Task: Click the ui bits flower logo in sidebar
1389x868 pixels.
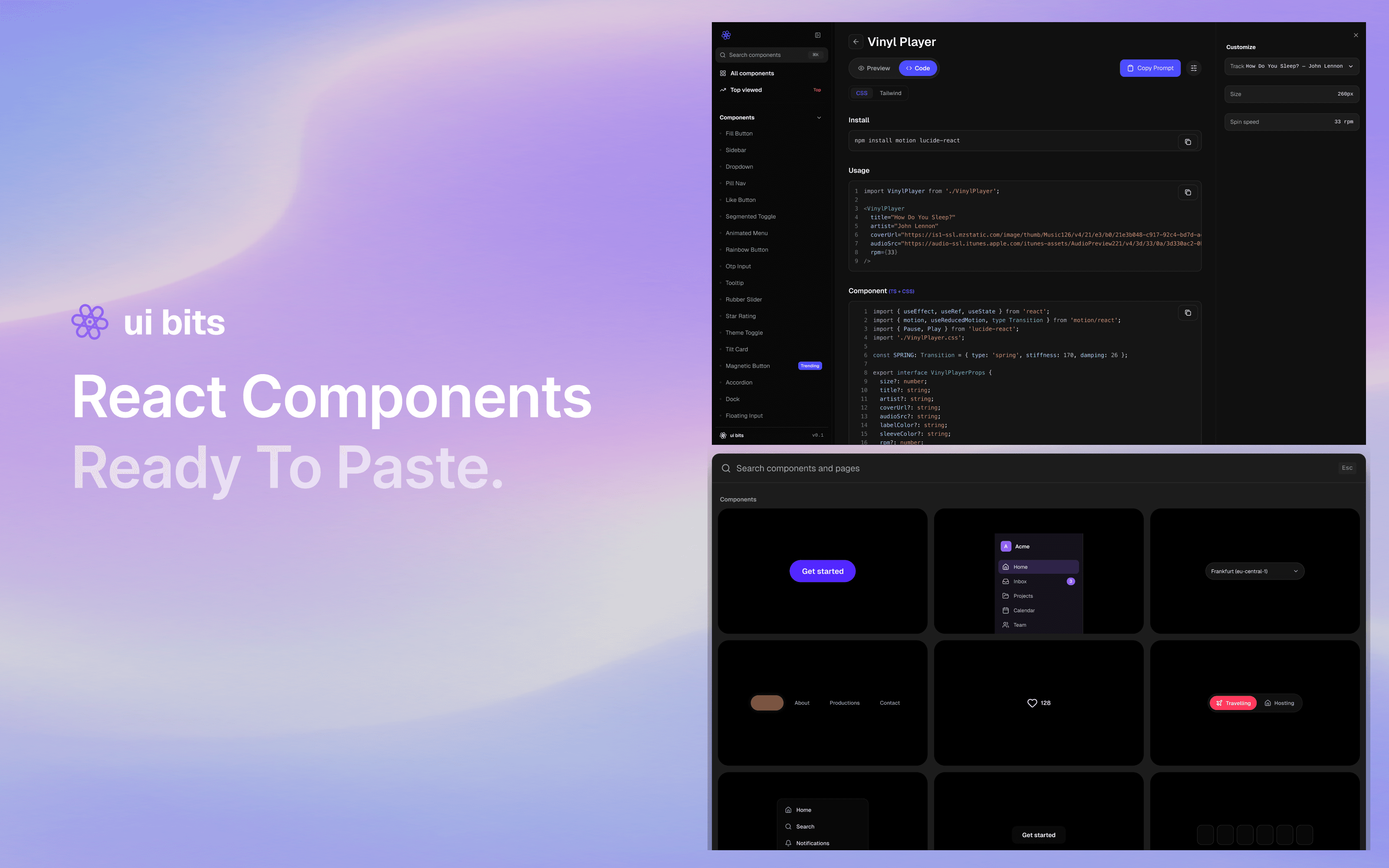Action: pyautogui.click(x=726, y=35)
